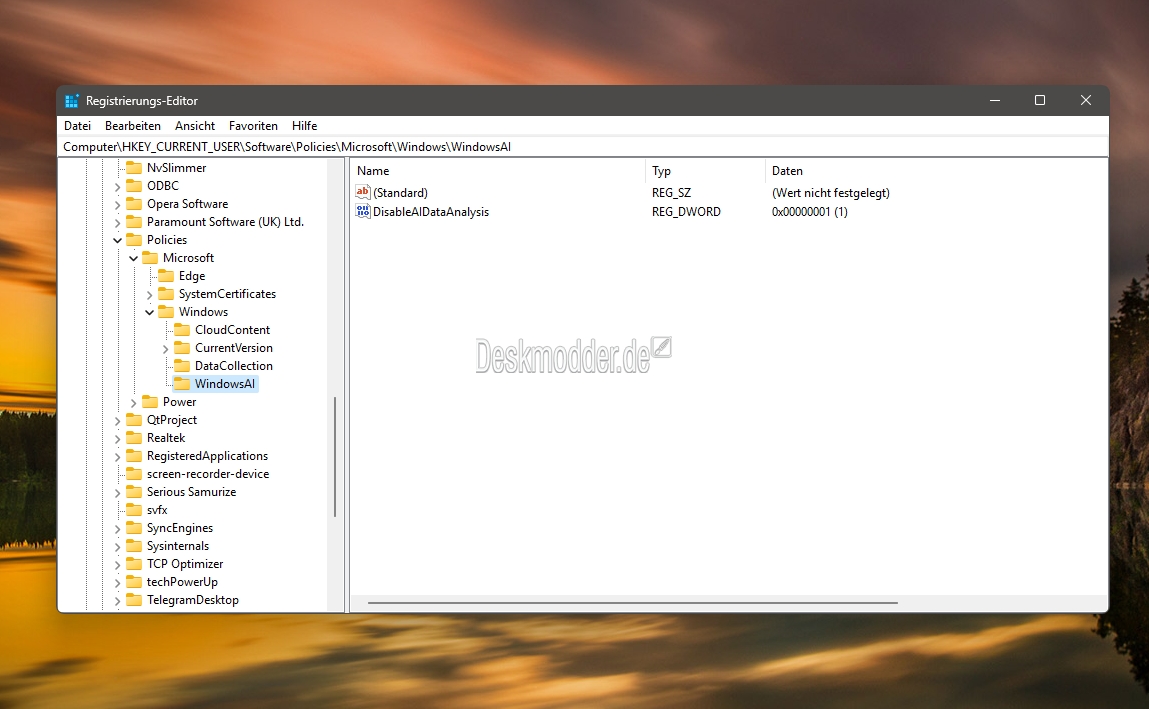The width and height of the screenshot is (1149, 709).
Task: Click the SyncEngines folder icon
Action: click(x=134, y=528)
